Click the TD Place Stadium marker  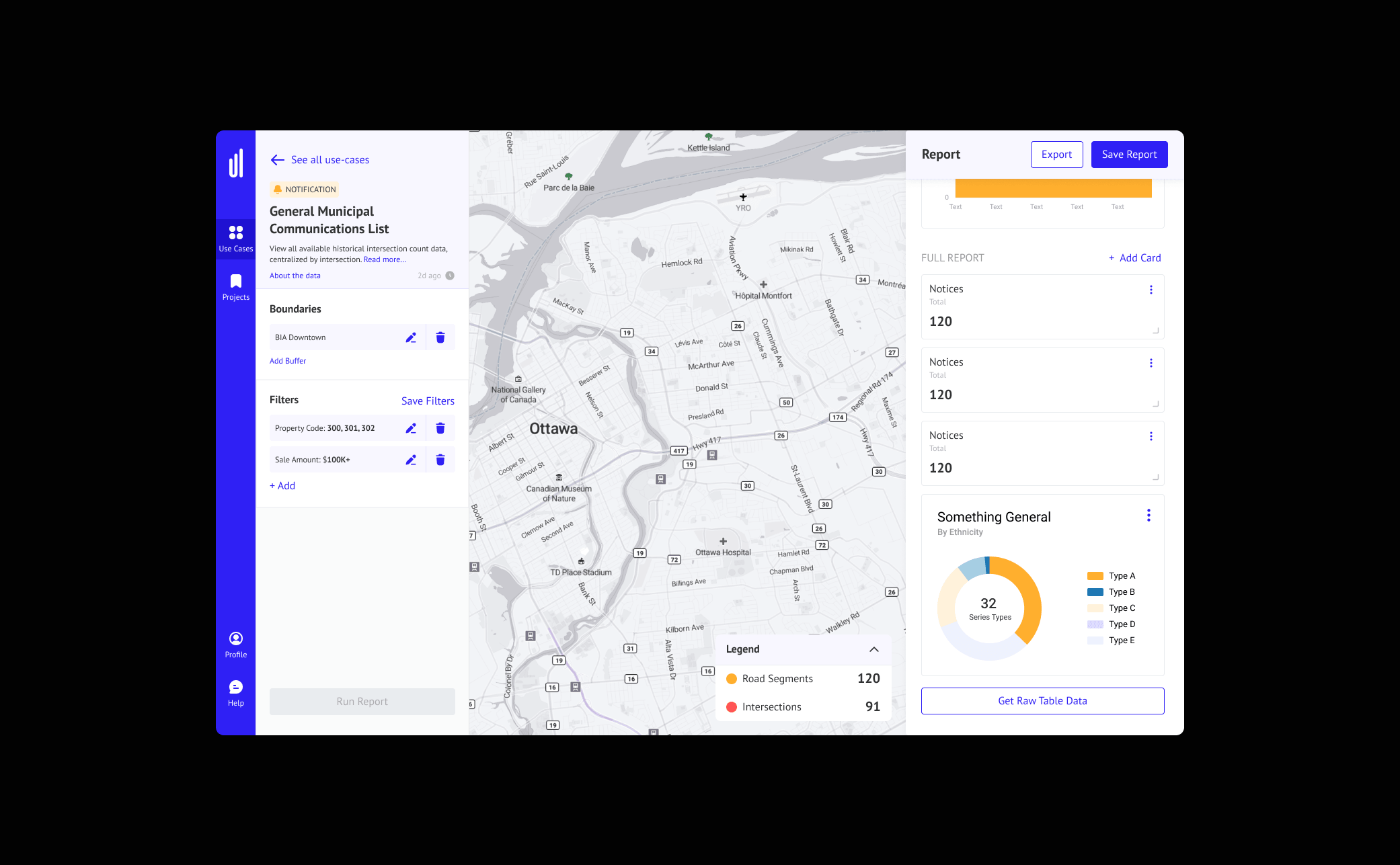582,561
